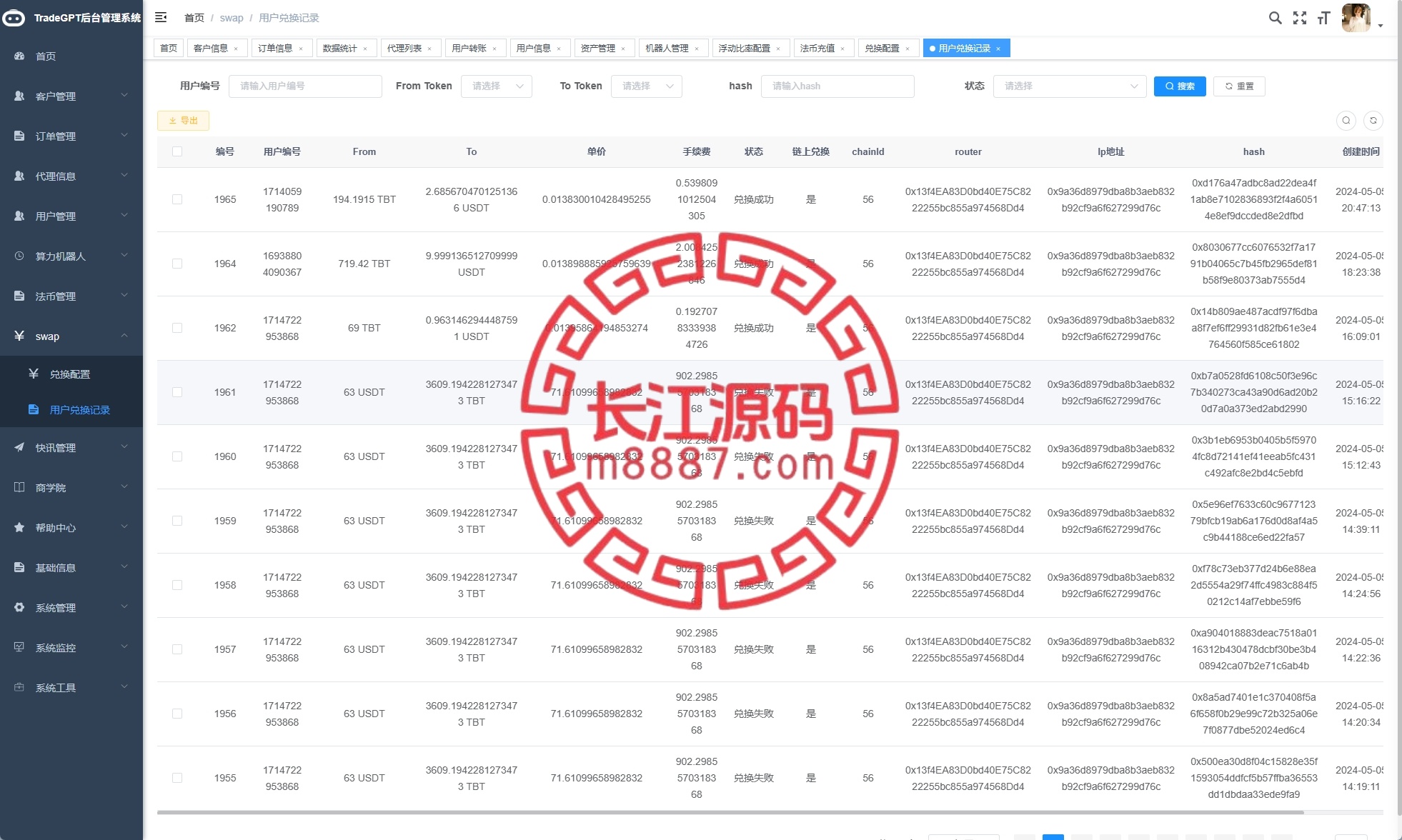Image resolution: width=1402 pixels, height=840 pixels.
Task: Click the 兑换配置 yen icon in submenu
Action: coord(34,374)
